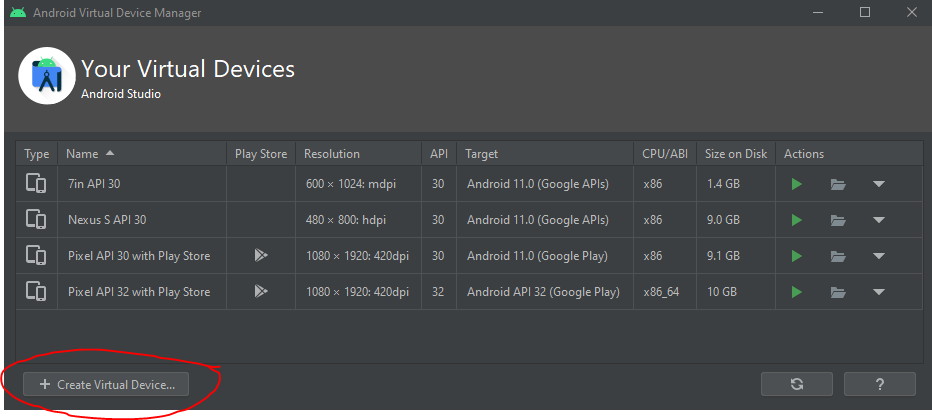Click Play Store icon in Pixel API 32 row

(261, 291)
